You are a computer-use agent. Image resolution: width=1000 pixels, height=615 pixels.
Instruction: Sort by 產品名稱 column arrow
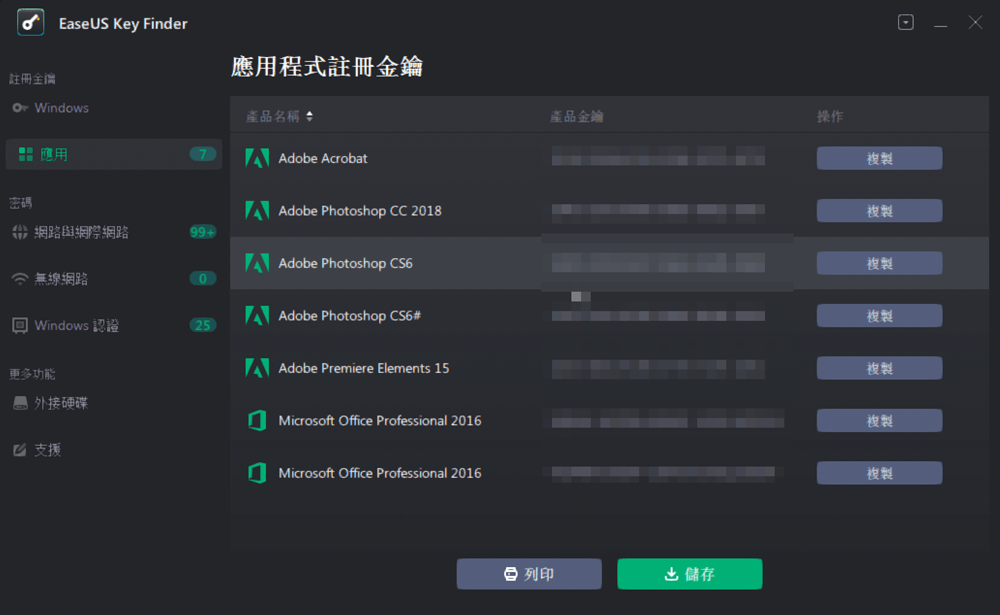point(309,116)
